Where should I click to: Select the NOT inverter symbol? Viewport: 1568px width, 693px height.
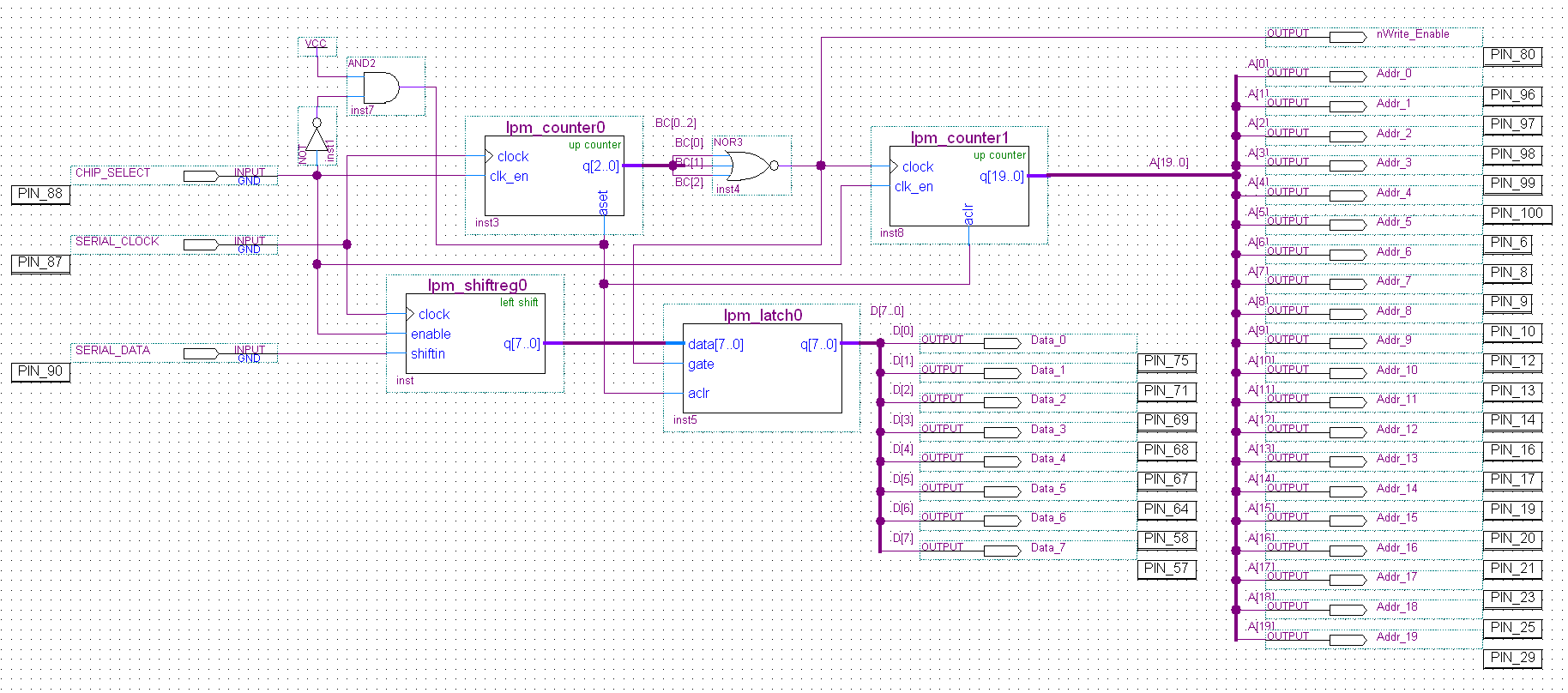click(x=317, y=135)
